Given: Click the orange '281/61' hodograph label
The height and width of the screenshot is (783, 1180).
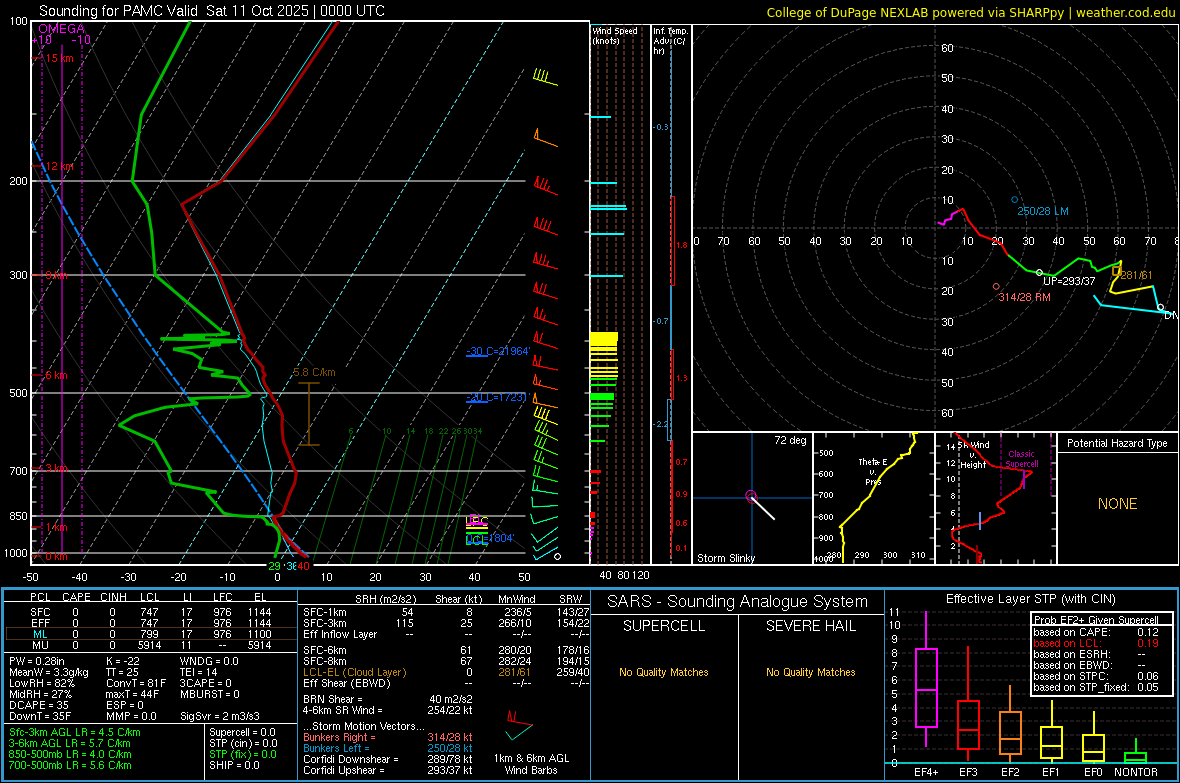Looking at the screenshot, I should click(1136, 275).
